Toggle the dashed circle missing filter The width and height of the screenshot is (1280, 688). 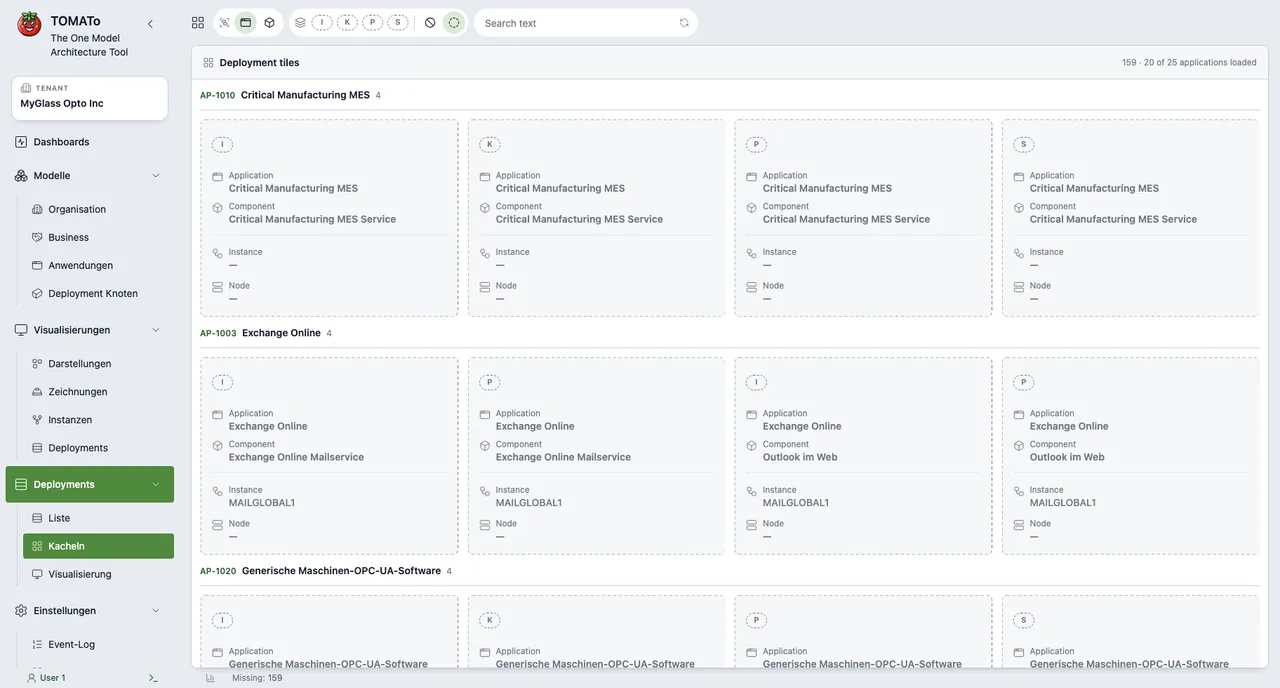point(454,23)
